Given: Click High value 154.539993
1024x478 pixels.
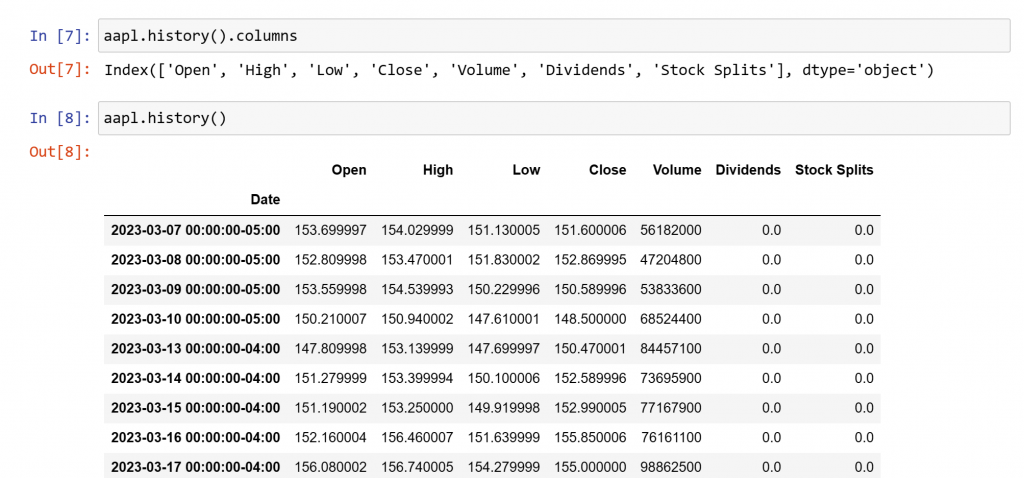Looking at the screenshot, I should point(417,289).
